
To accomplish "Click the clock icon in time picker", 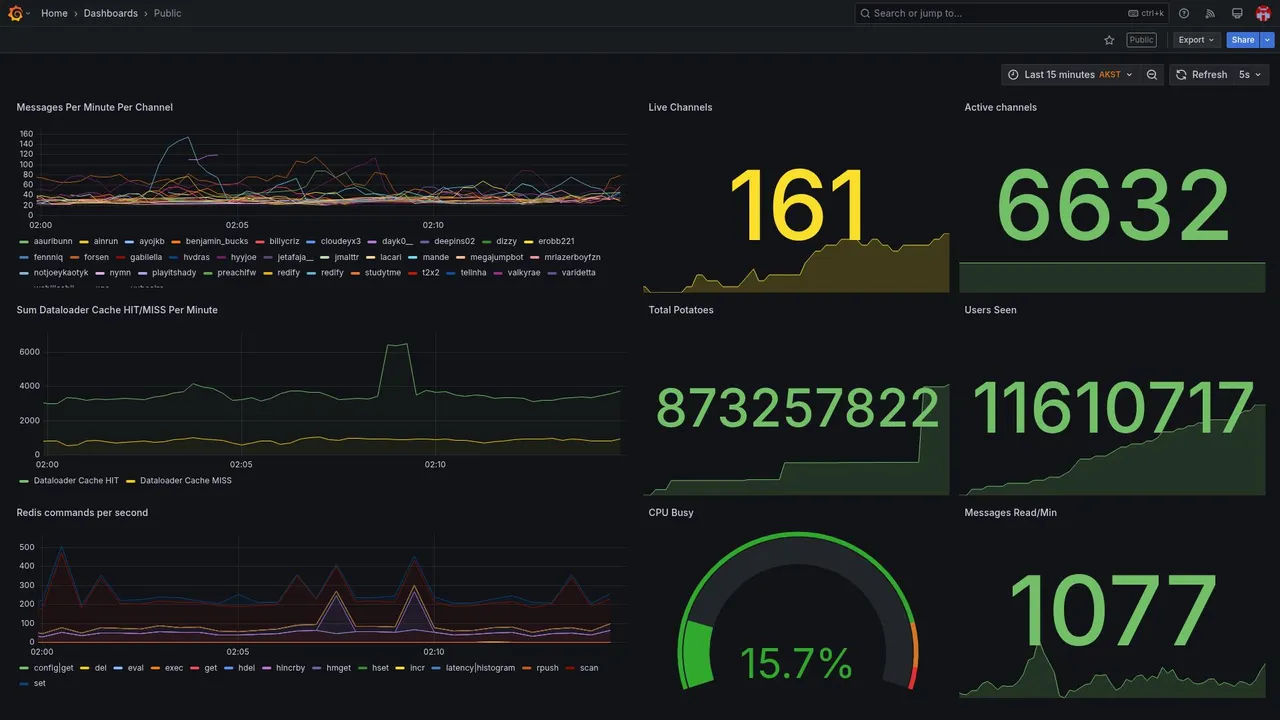I will (1013, 75).
